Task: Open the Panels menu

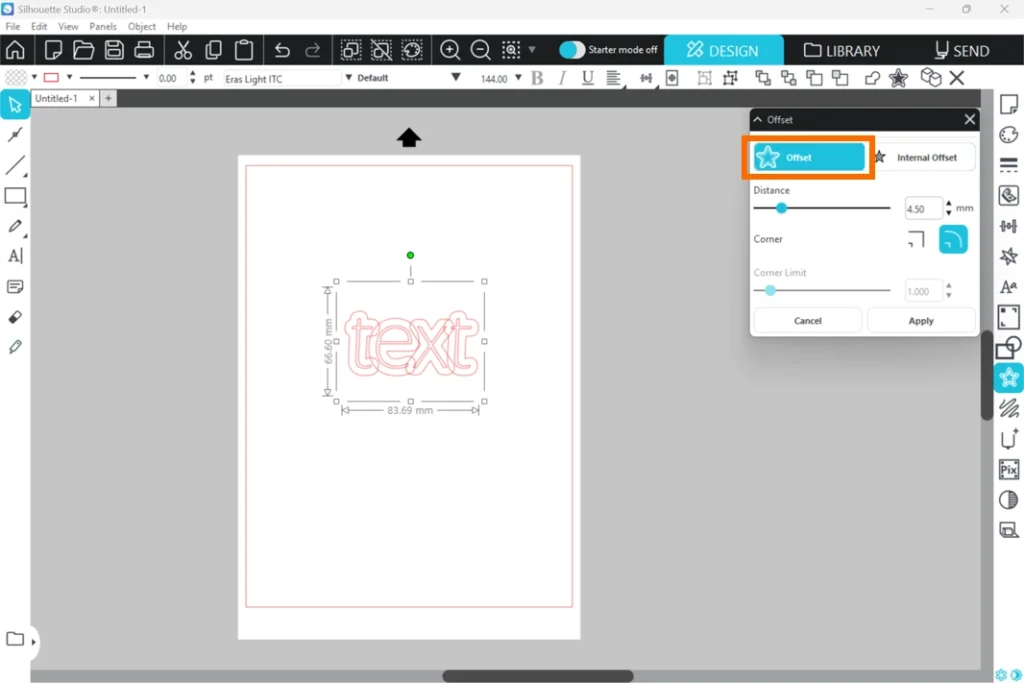Action: [x=103, y=26]
